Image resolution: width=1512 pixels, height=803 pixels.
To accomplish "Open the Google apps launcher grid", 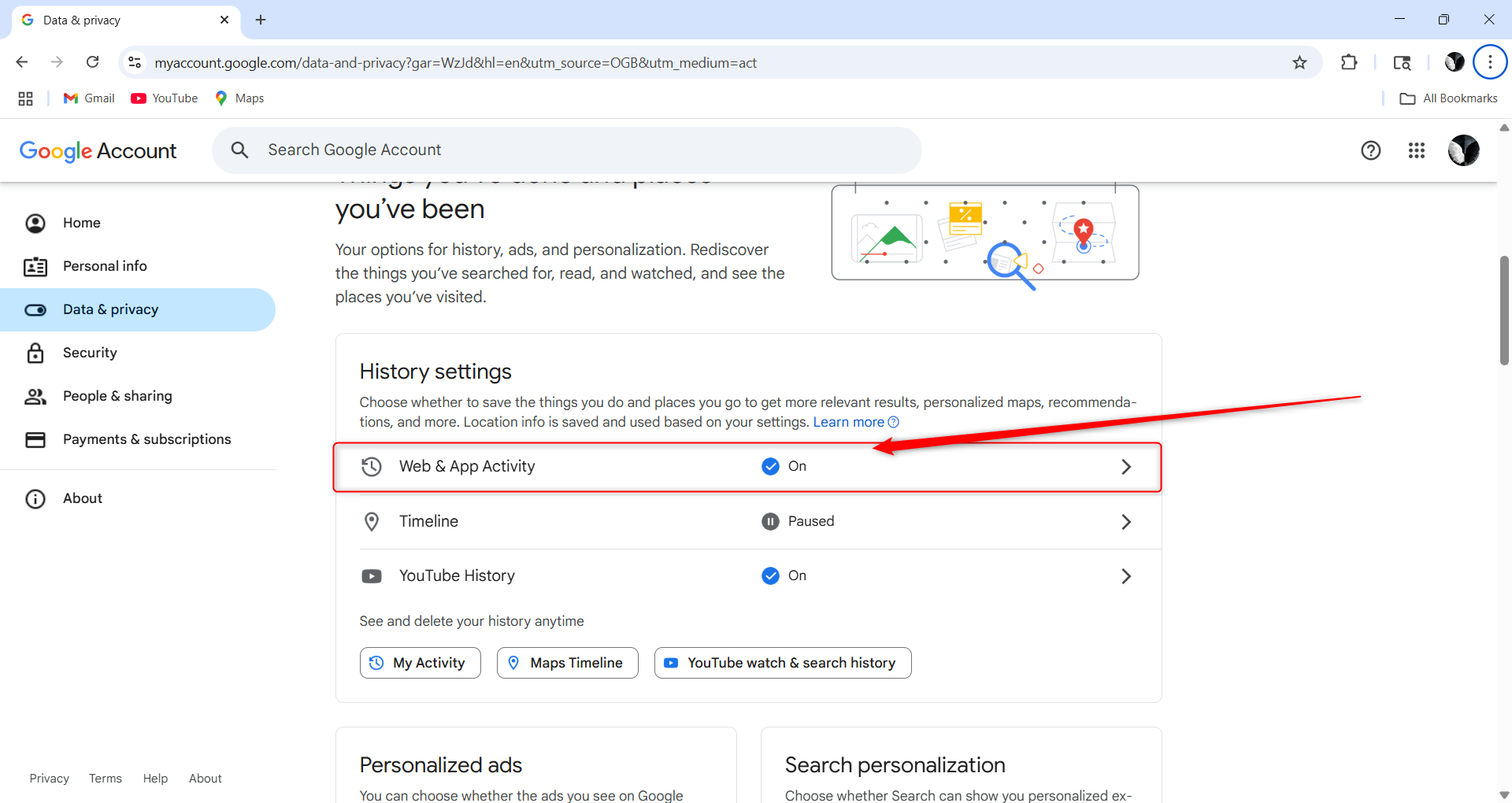I will (1417, 150).
